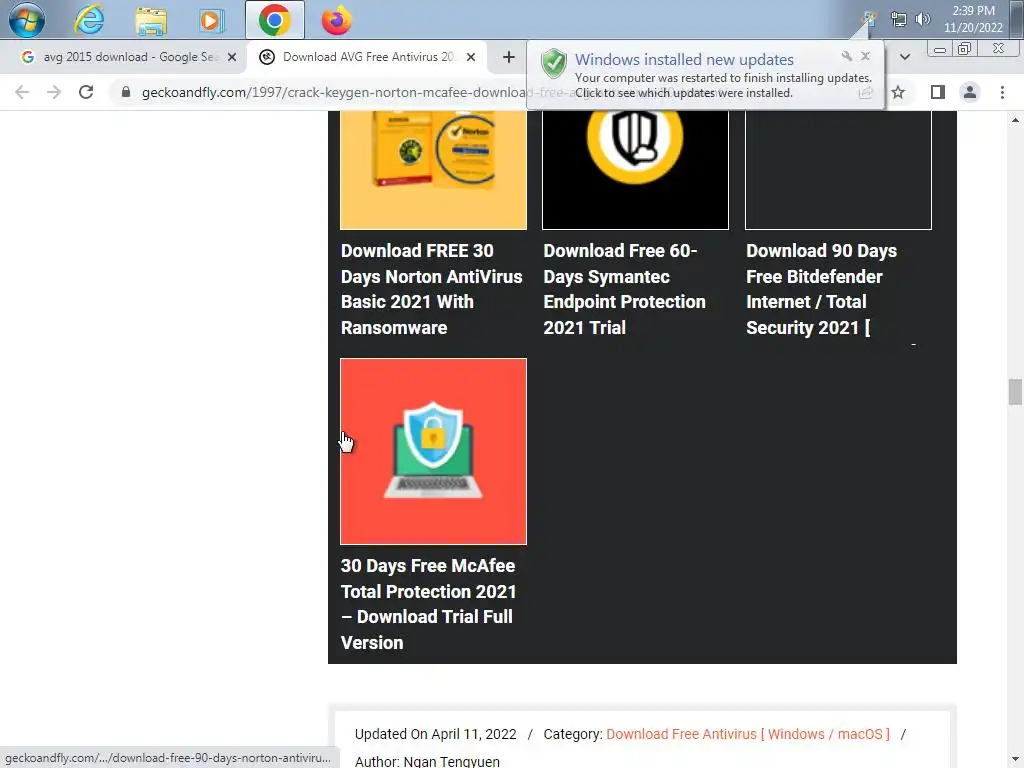
Task: Open the volume speaker tray icon
Action: tap(922, 19)
